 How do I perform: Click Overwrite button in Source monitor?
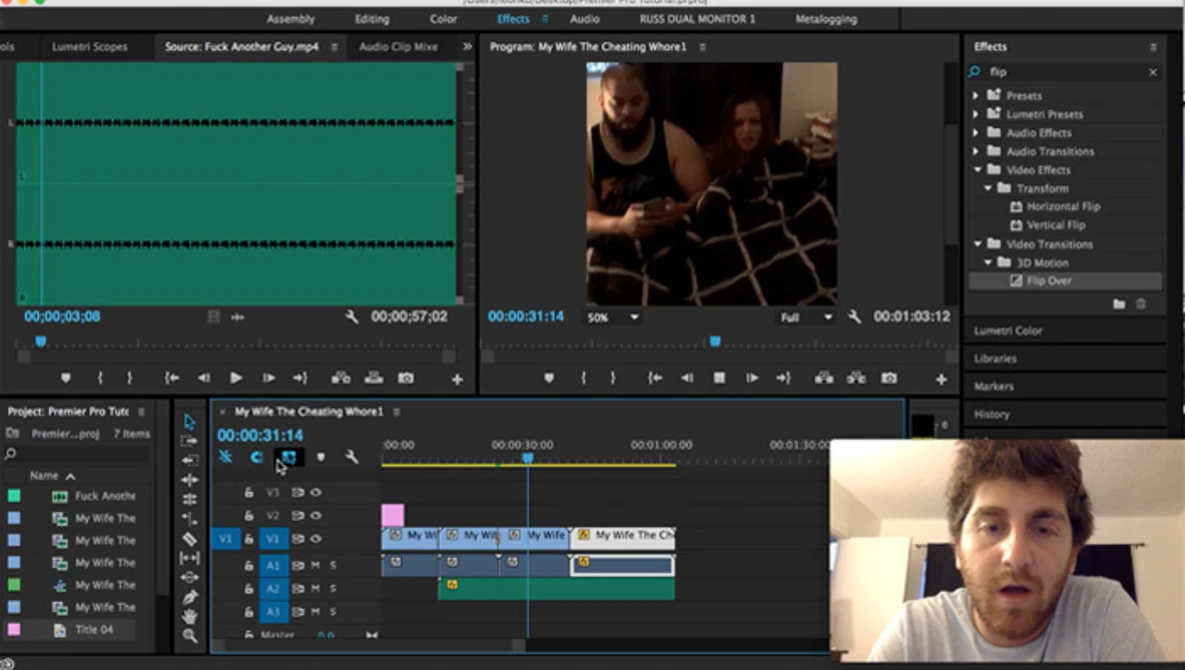coord(373,378)
